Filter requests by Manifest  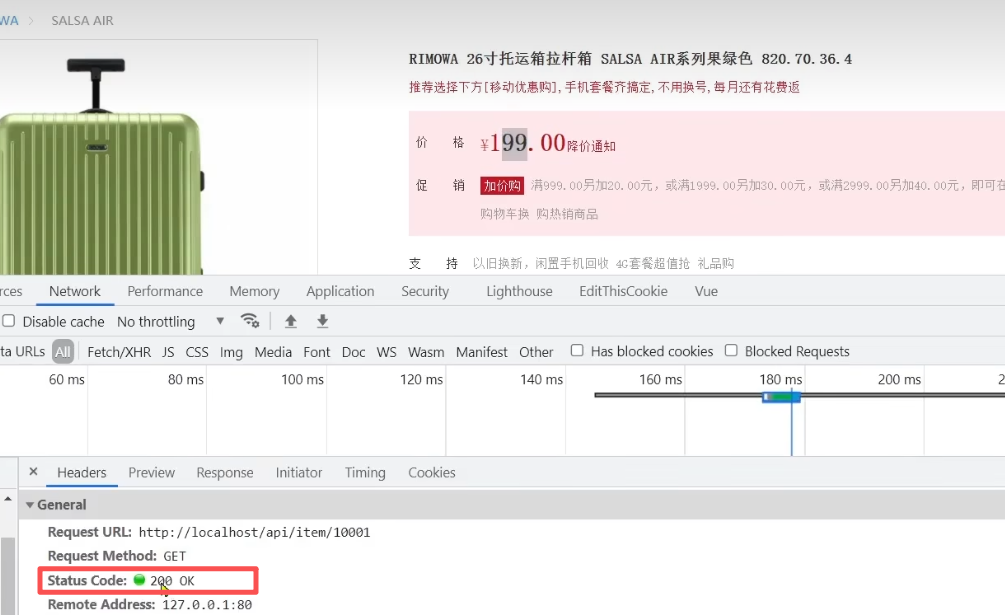(481, 352)
